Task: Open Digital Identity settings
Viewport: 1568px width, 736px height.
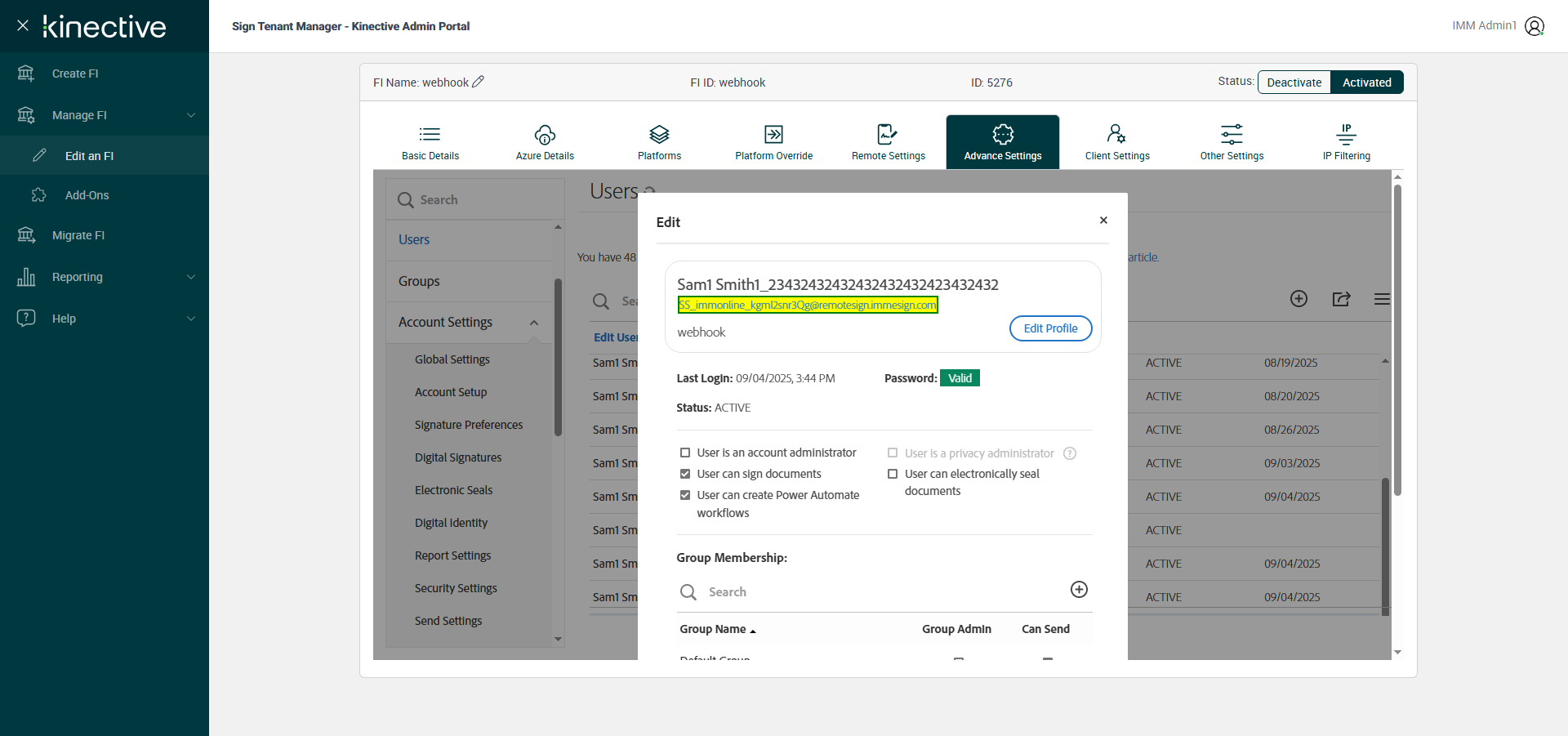Action: click(451, 523)
